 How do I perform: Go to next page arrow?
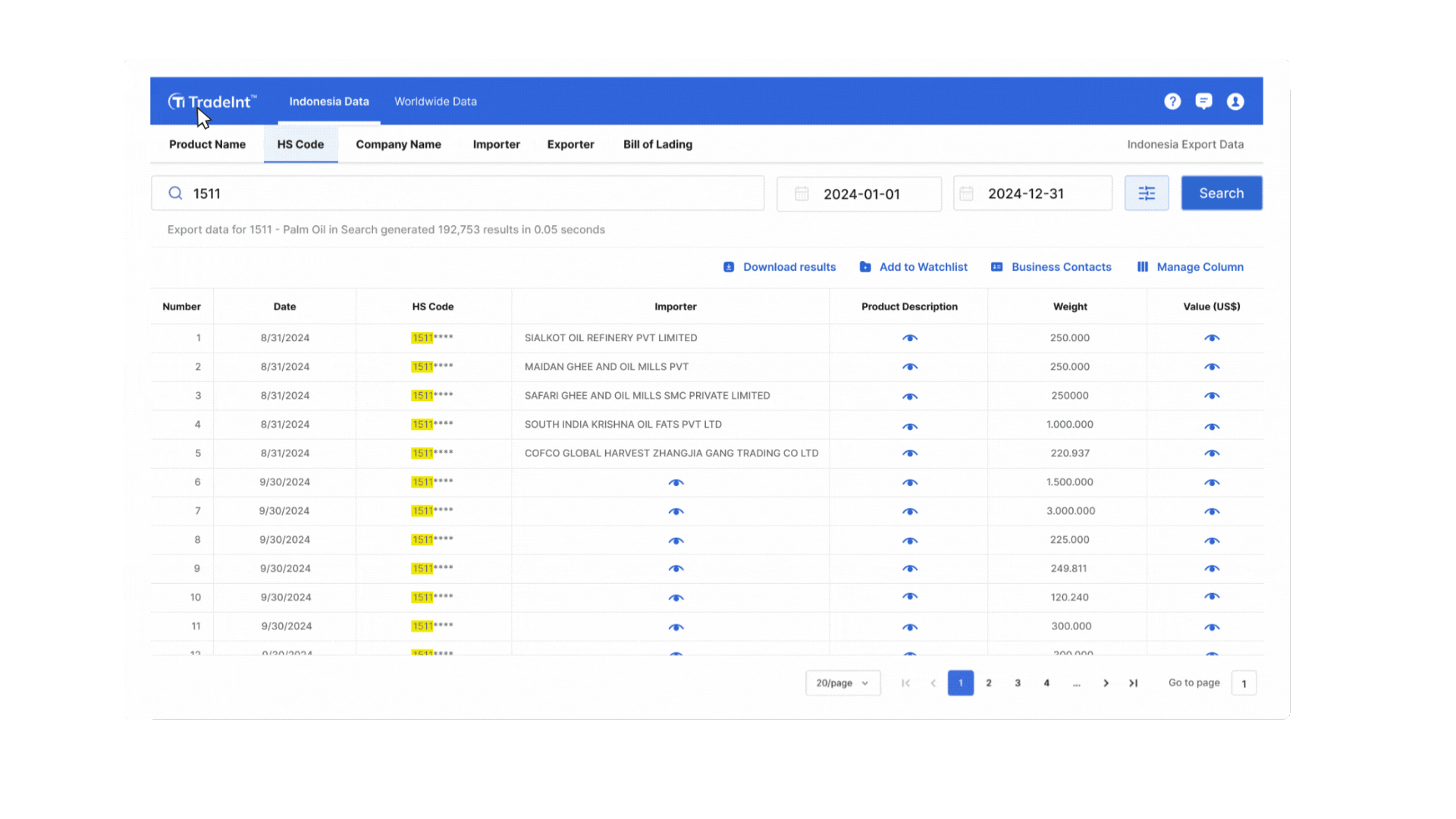pyautogui.click(x=1106, y=683)
